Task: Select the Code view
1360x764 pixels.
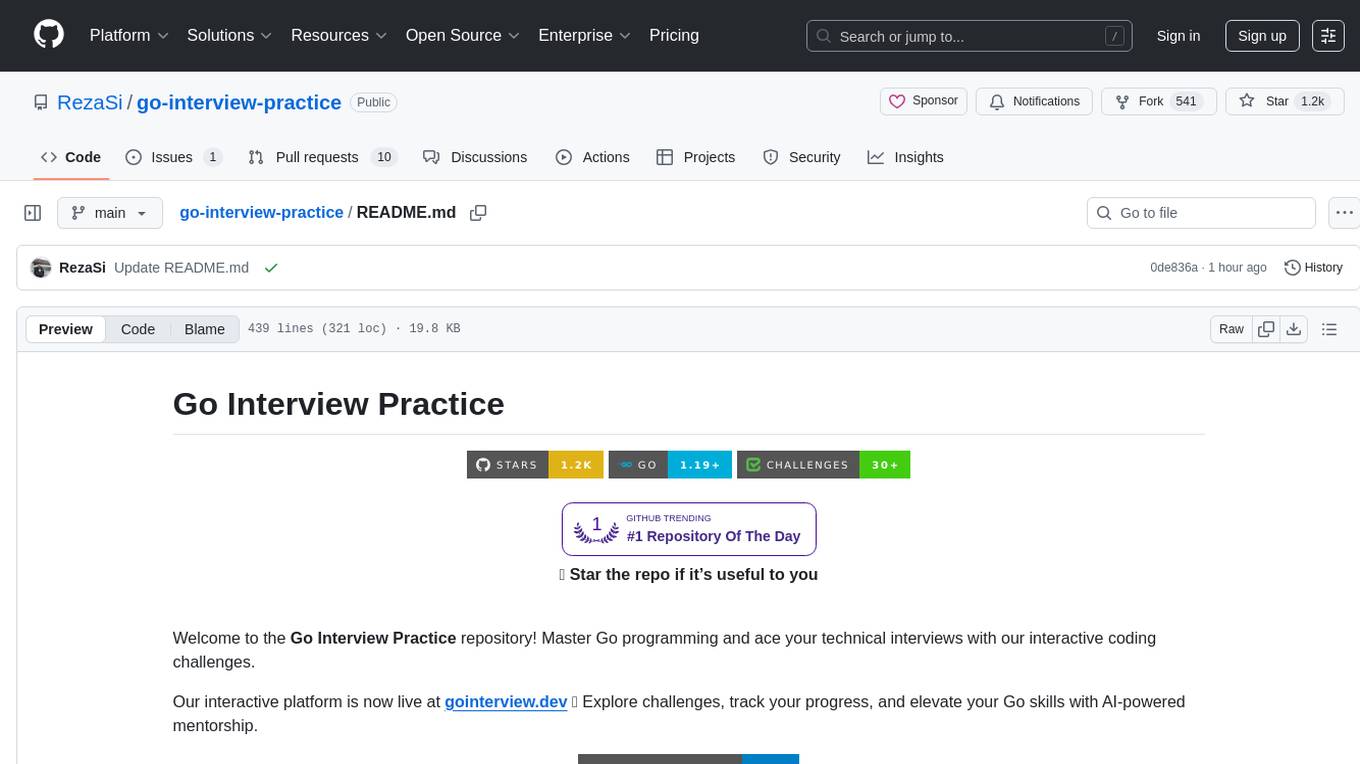Action: click(x=138, y=329)
